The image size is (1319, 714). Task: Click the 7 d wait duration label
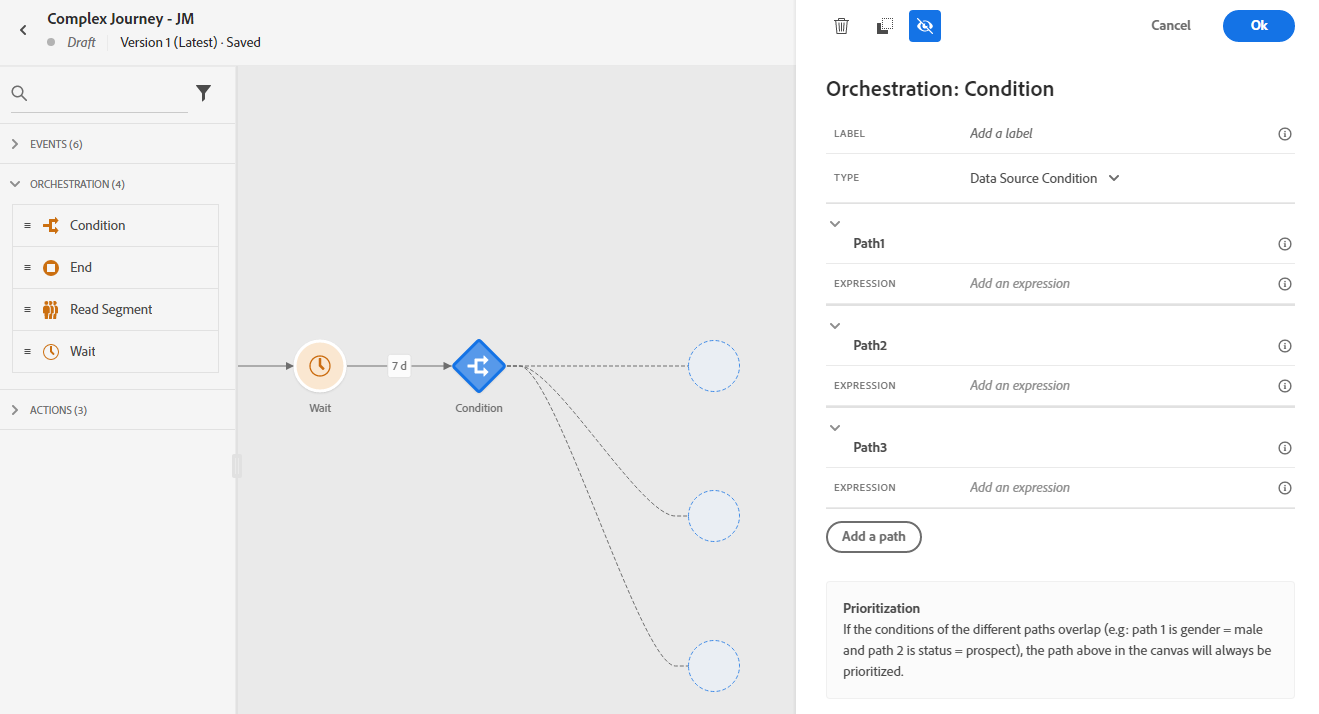click(399, 366)
